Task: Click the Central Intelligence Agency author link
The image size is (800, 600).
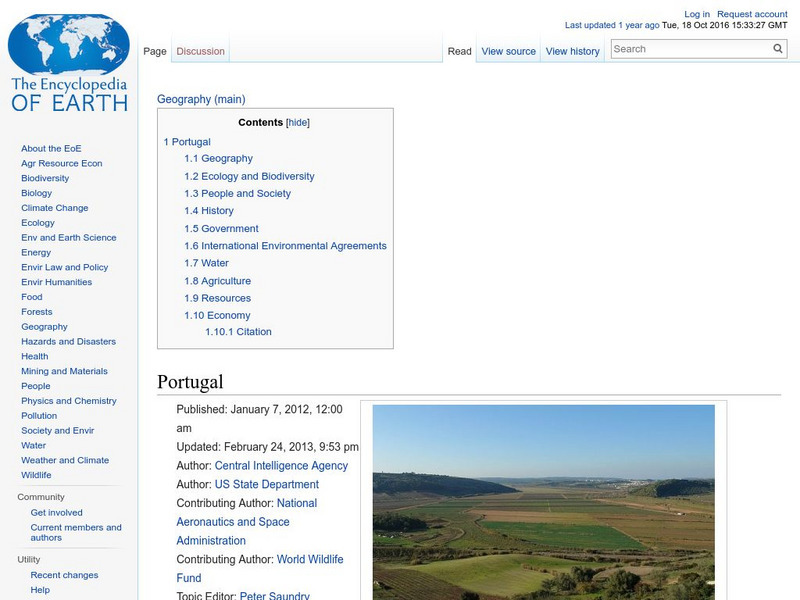Action: coord(282,465)
